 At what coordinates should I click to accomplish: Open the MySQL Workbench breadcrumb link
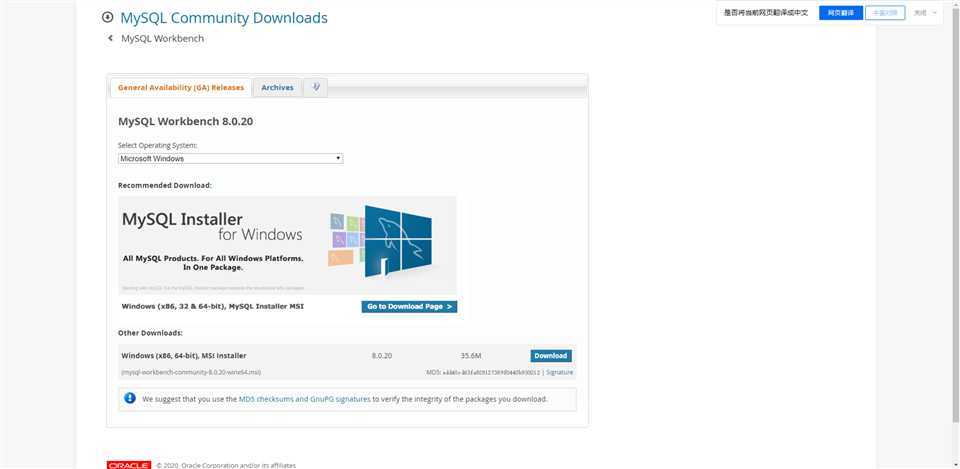point(162,38)
